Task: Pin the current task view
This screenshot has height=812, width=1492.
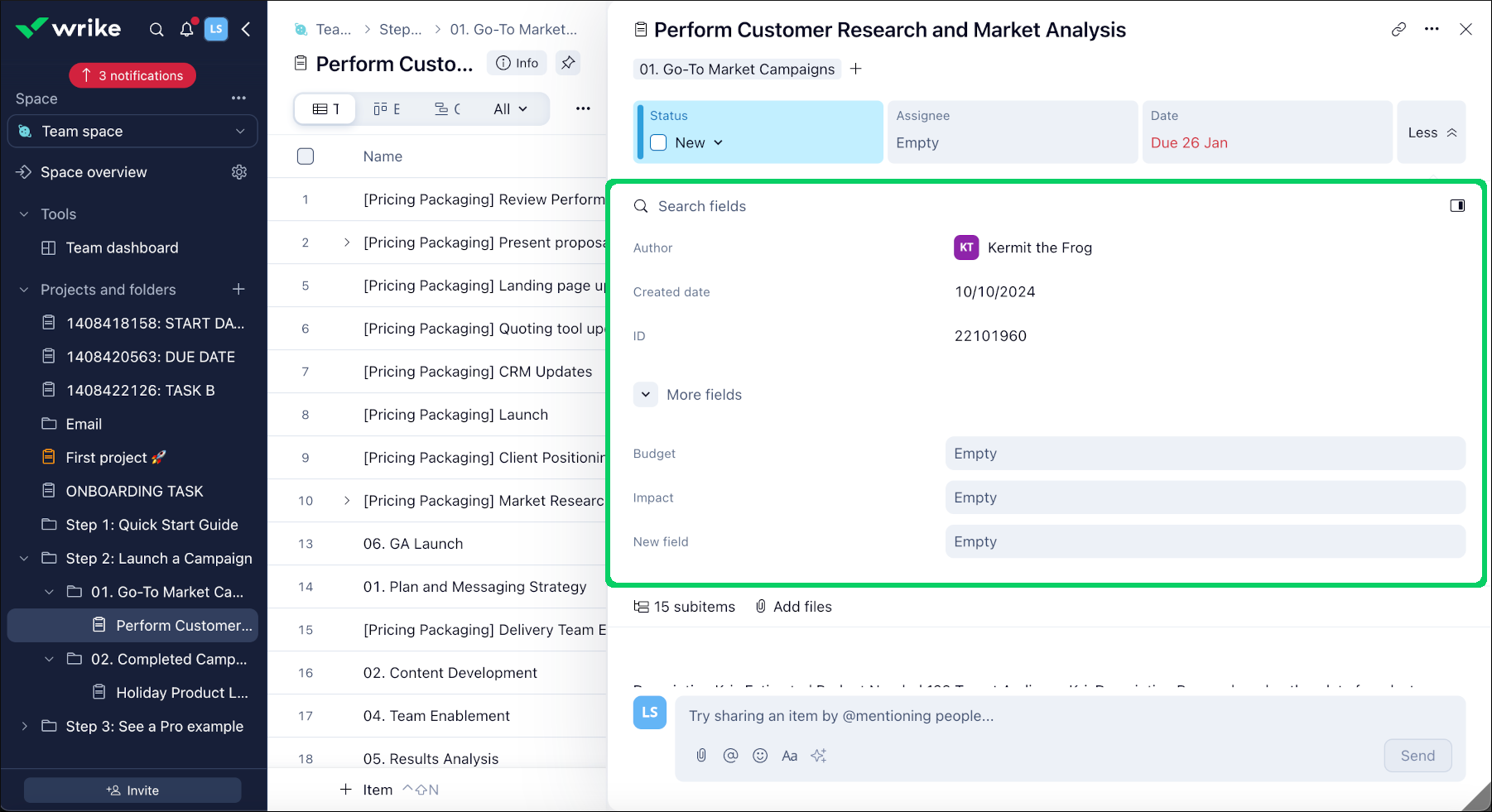Action: pyautogui.click(x=568, y=63)
